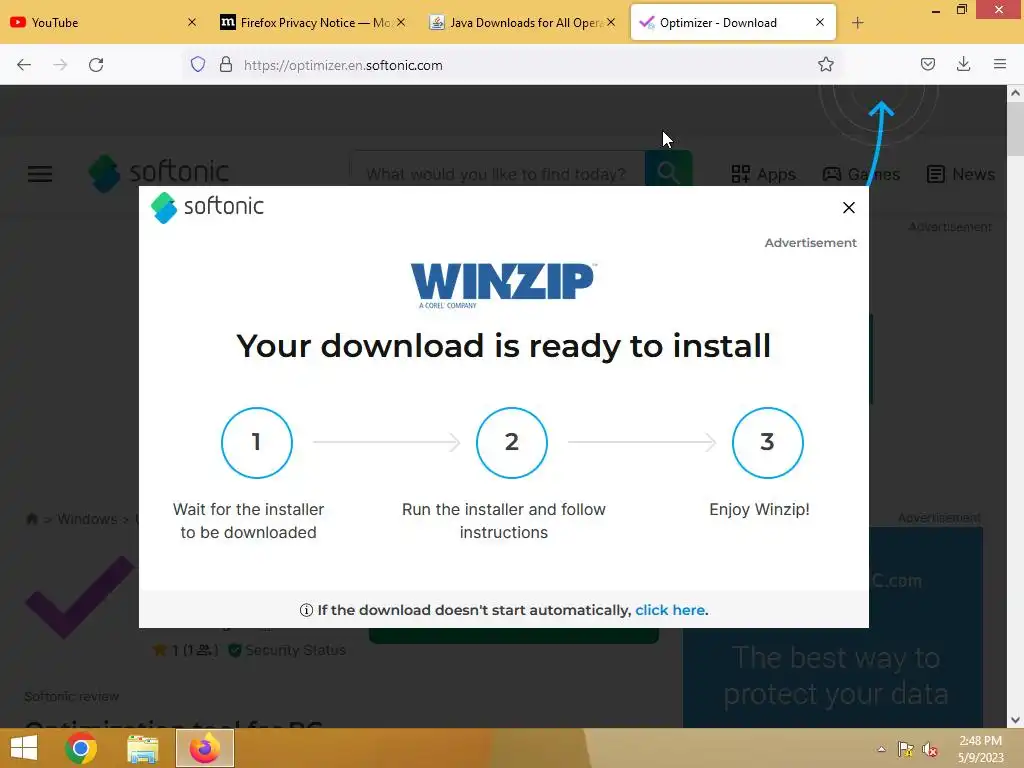Close the Optimizer - Download tab
The image size is (1024, 768).
click(820, 22)
